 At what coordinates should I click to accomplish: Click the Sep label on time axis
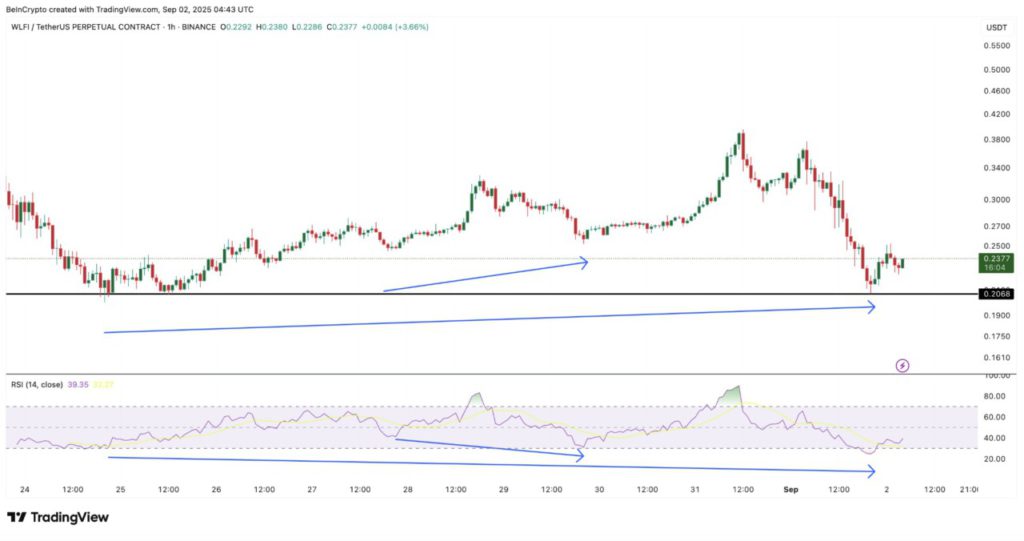pos(791,490)
